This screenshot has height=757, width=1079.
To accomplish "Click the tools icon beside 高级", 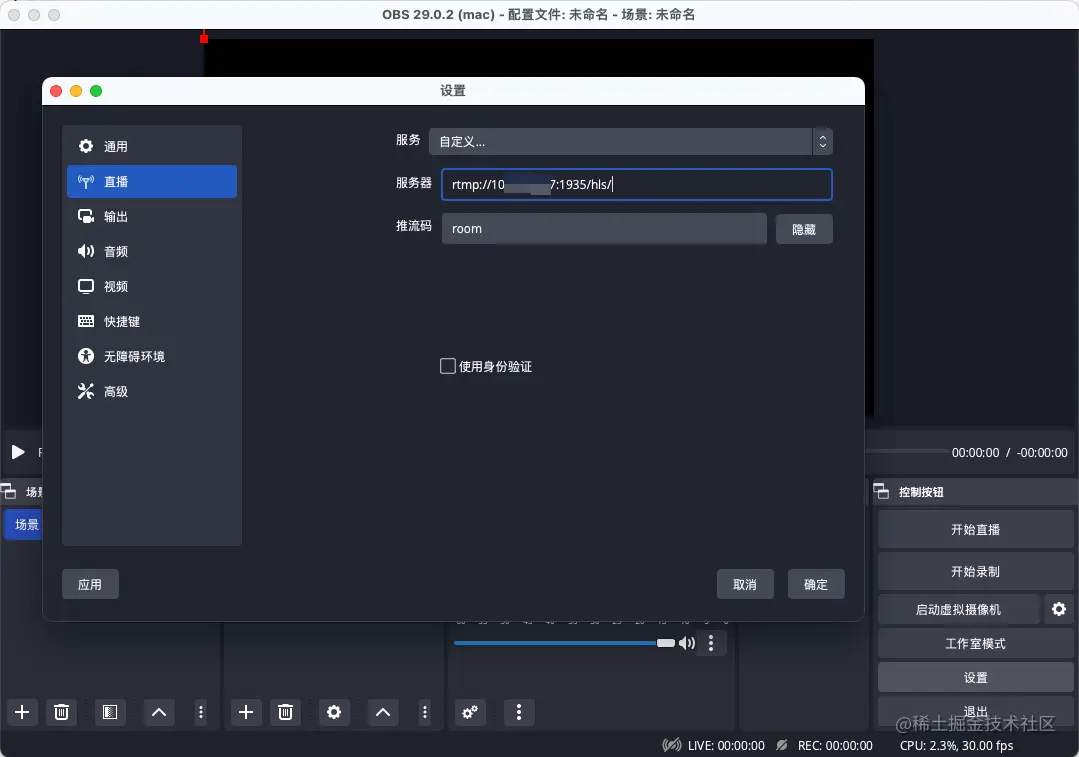I will [86, 392].
